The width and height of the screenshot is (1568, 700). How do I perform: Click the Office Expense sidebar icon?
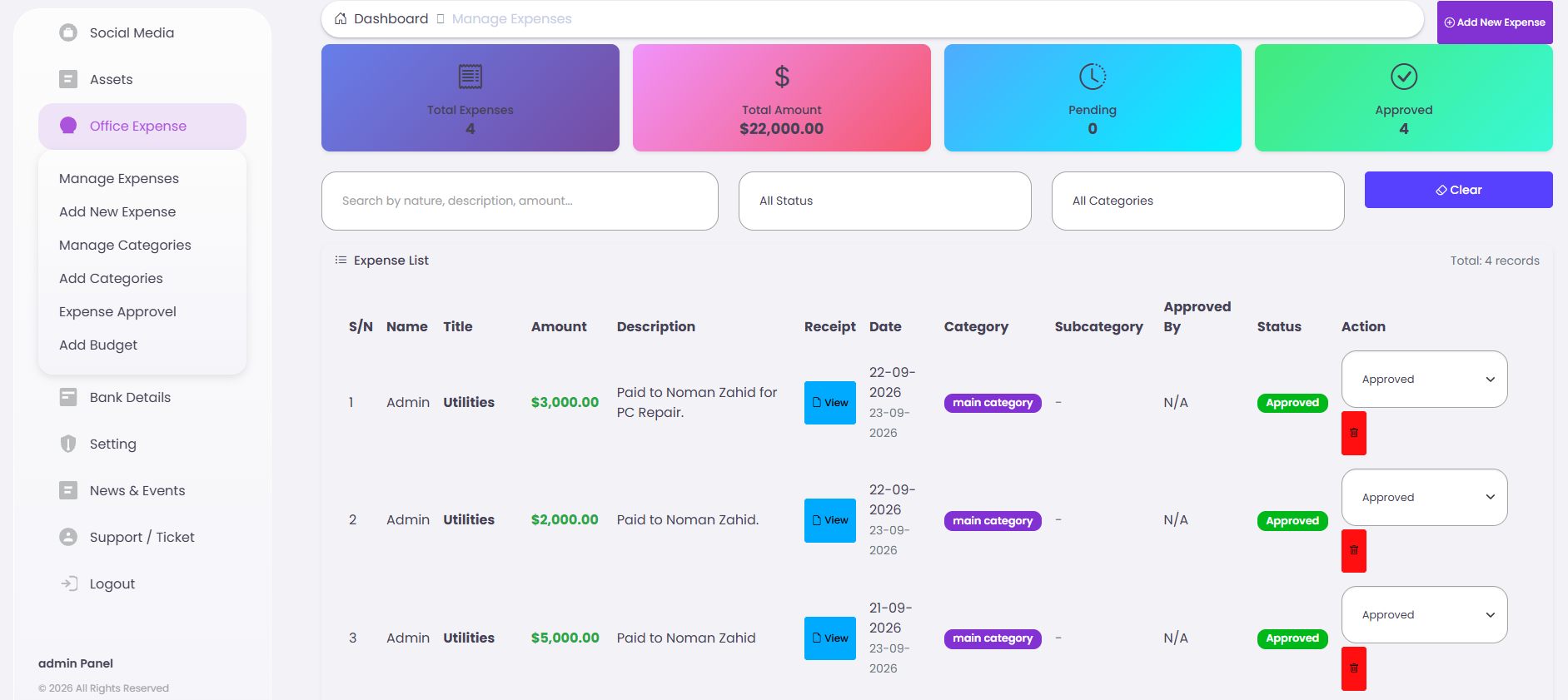(x=68, y=126)
